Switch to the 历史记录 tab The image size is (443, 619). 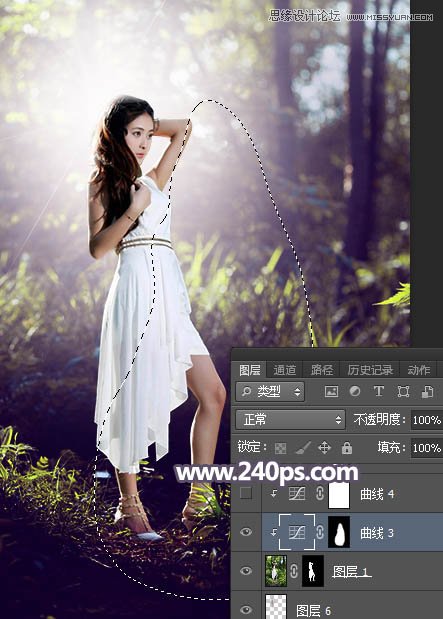tap(370, 370)
